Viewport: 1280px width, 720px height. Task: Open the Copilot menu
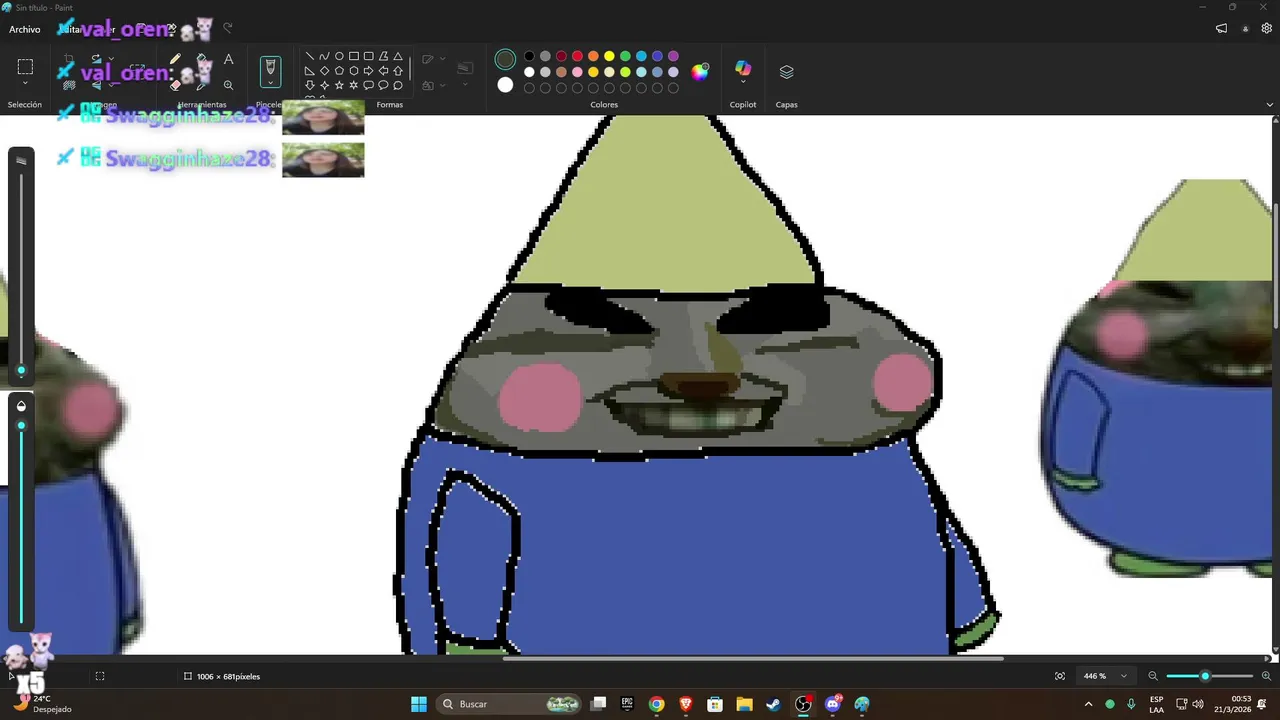(x=743, y=71)
